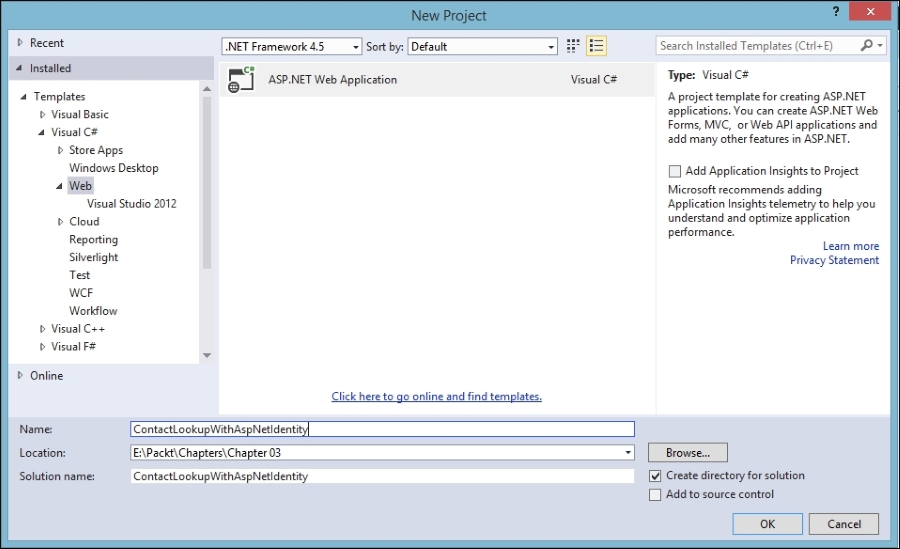Uncheck Create directory for solution
Image resolution: width=900 pixels, height=549 pixels.
point(655,476)
